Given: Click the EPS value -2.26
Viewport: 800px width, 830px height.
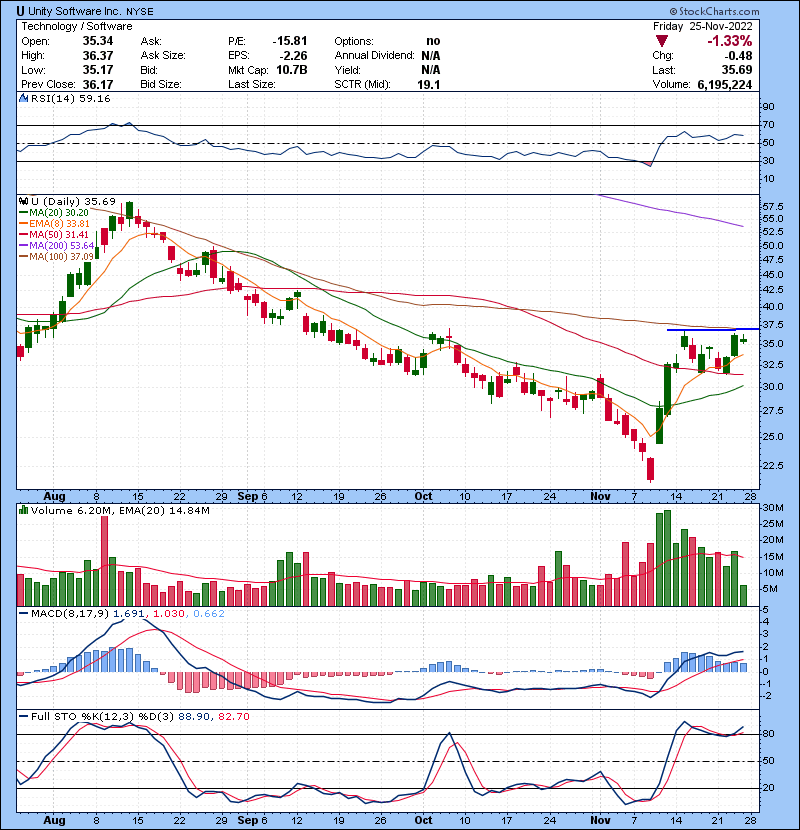Looking at the screenshot, I should tap(293, 56).
